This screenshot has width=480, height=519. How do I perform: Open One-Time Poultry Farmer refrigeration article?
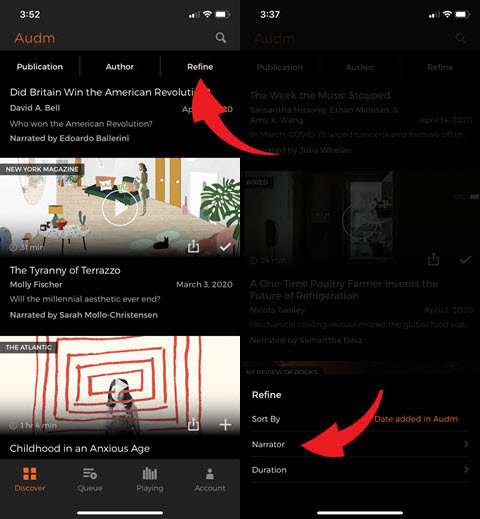pyautogui.click(x=344, y=289)
